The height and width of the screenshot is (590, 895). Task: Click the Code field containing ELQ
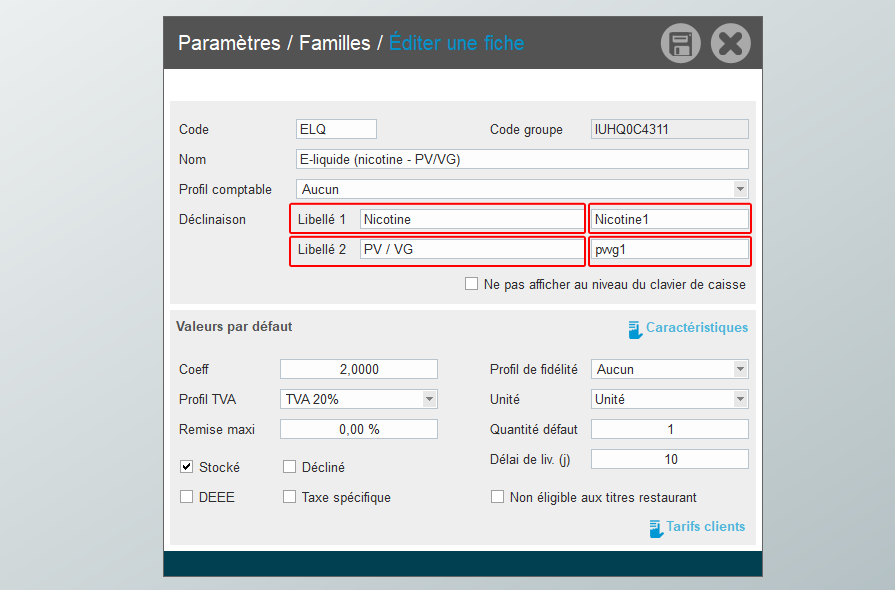click(x=336, y=129)
